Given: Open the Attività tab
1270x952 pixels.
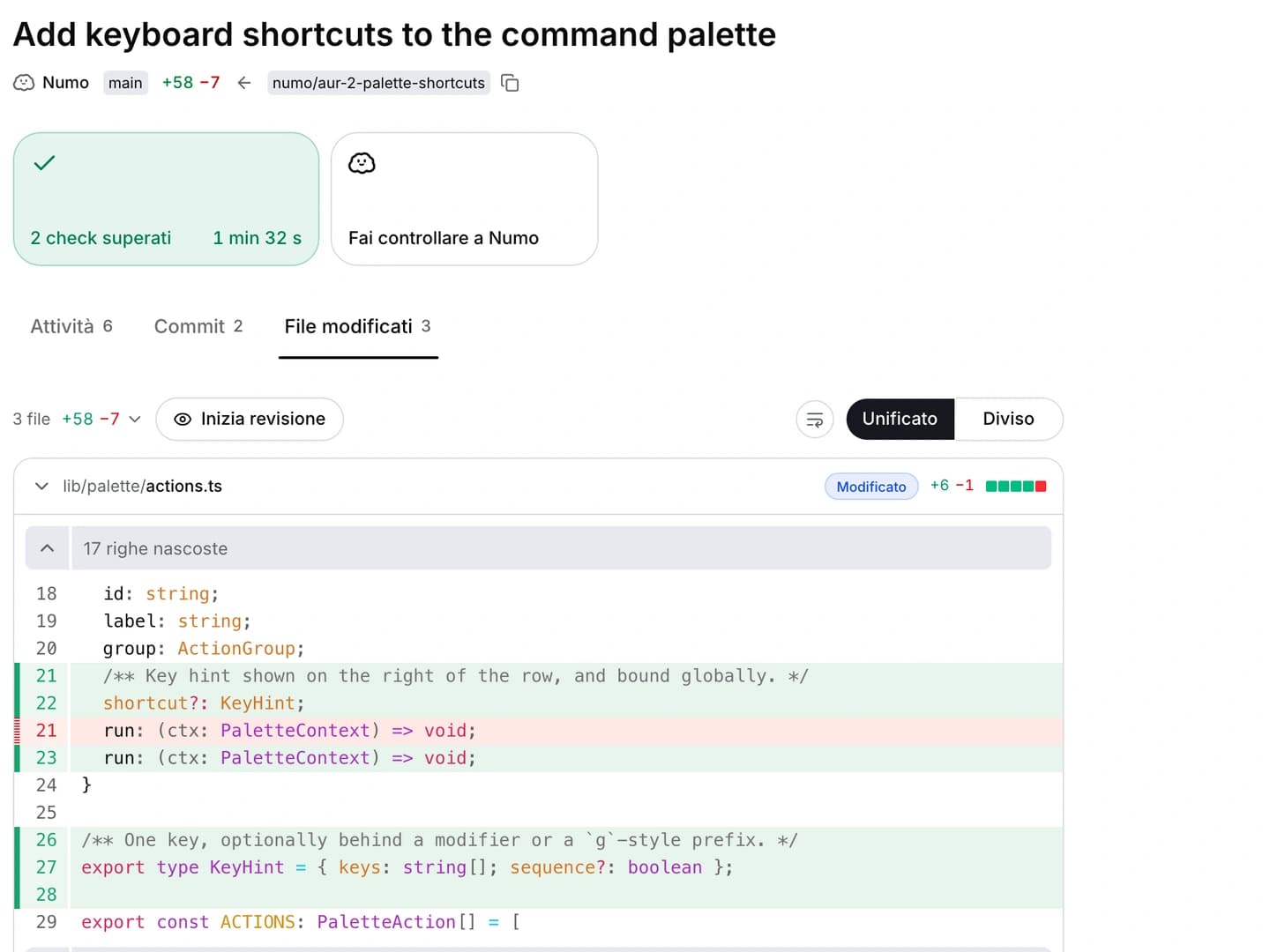Looking at the screenshot, I should [71, 327].
